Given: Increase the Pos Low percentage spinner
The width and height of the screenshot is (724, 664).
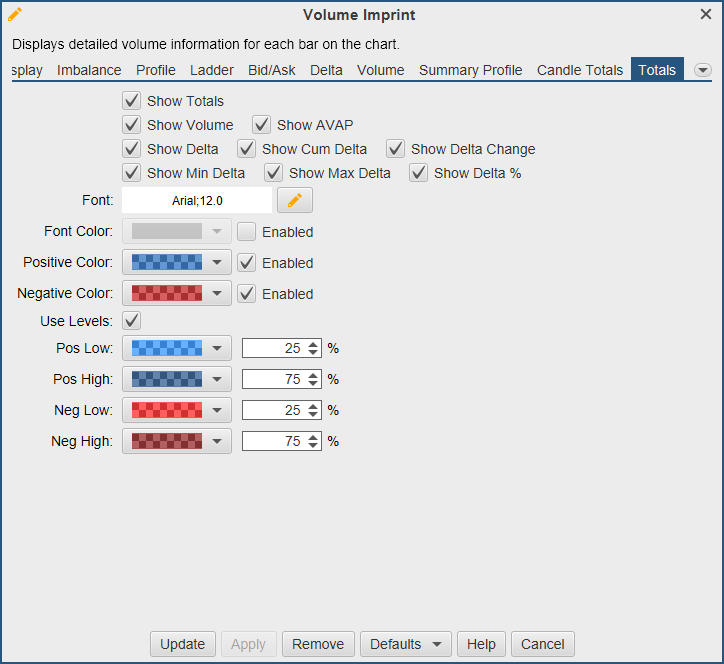Looking at the screenshot, I should [314, 344].
